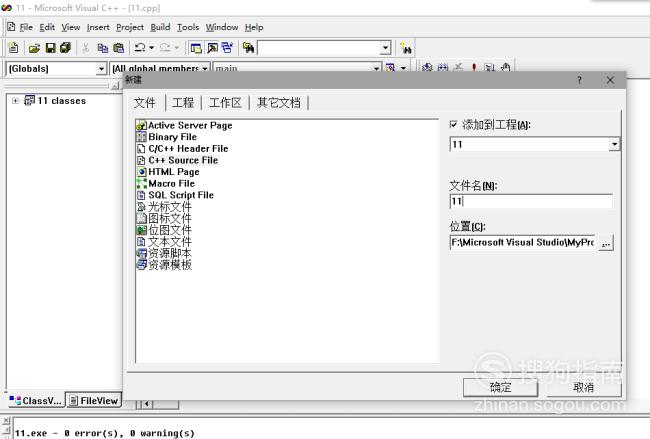Switch to the 文件 tab
Image resolution: width=650 pixels, height=439 pixels.
tap(145, 103)
